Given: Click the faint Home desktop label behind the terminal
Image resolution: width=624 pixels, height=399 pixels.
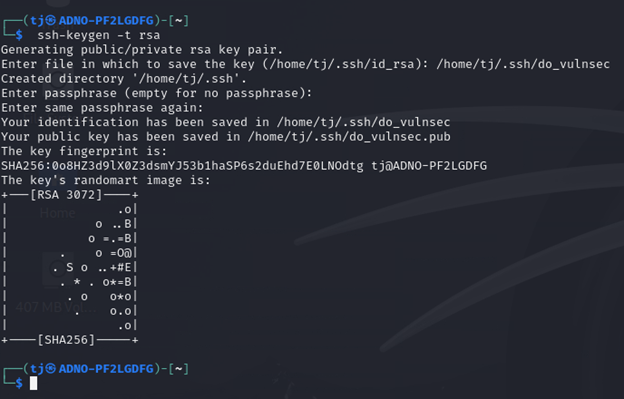Looking at the screenshot, I should pyautogui.click(x=58, y=213).
